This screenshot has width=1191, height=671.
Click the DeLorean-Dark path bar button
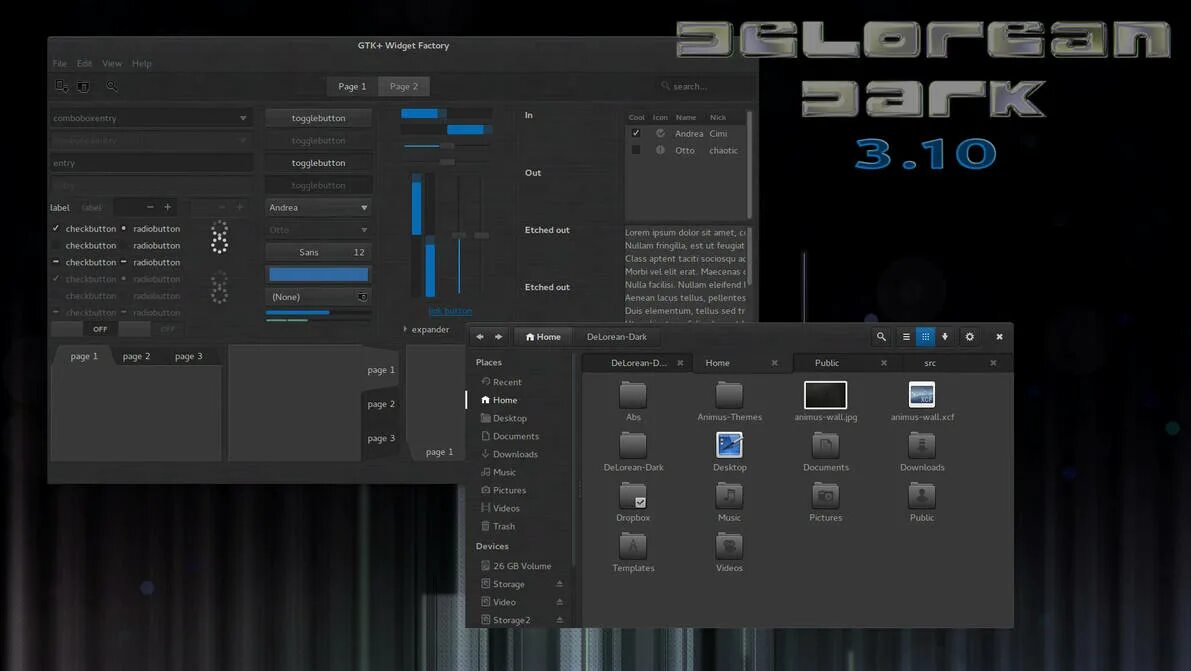[617, 337]
